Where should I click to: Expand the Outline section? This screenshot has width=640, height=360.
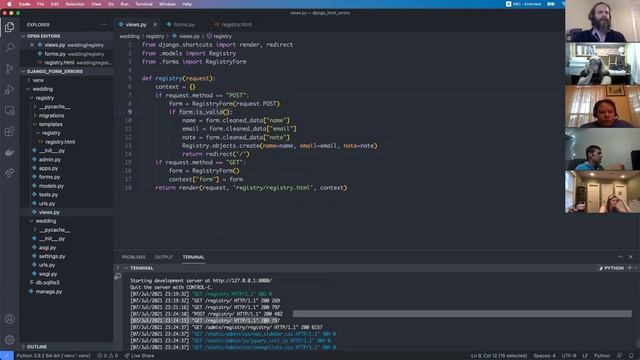[x=37, y=347]
